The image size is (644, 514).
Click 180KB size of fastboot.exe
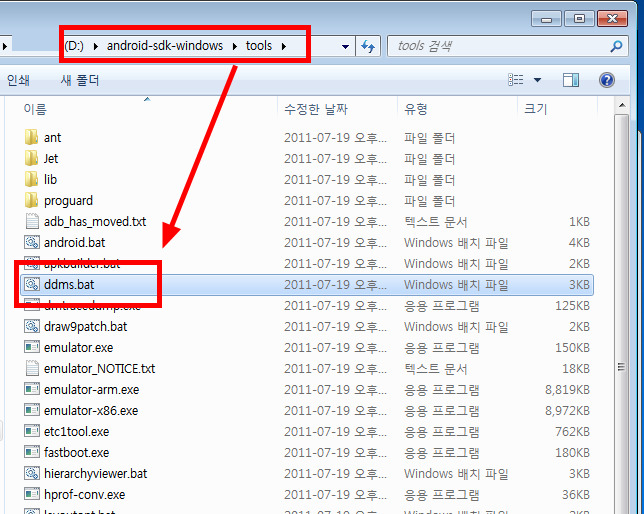point(573,452)
